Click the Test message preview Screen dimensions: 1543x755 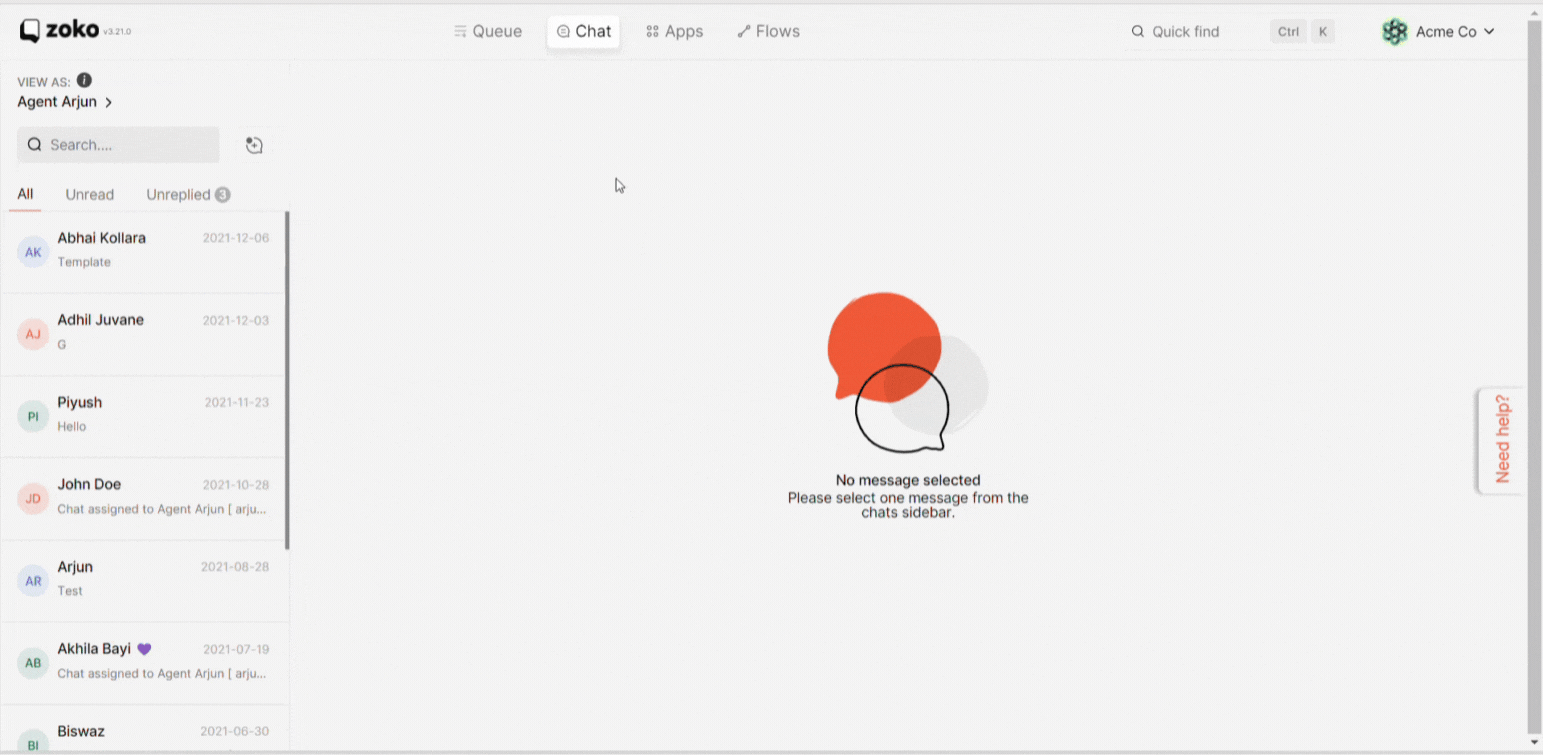(x=70, y=591)
